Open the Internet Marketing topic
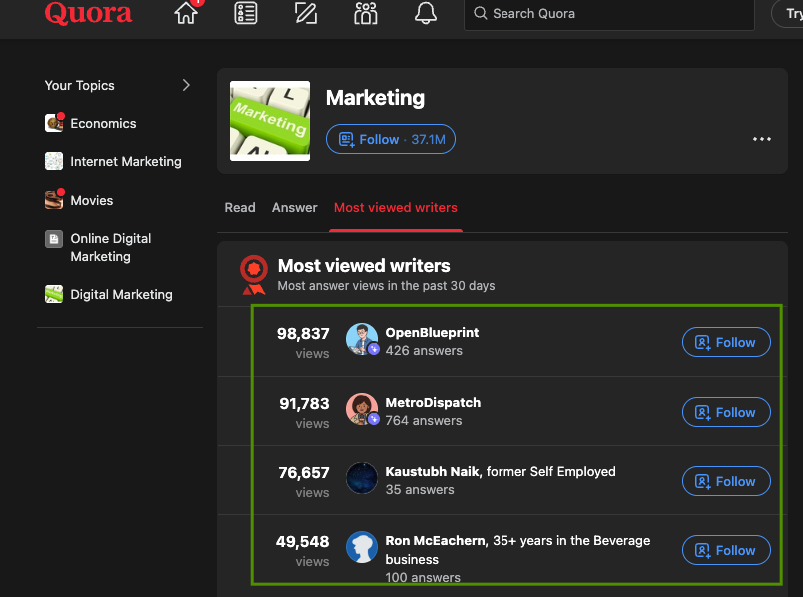803x597 pixels. [x=126, y=161]
